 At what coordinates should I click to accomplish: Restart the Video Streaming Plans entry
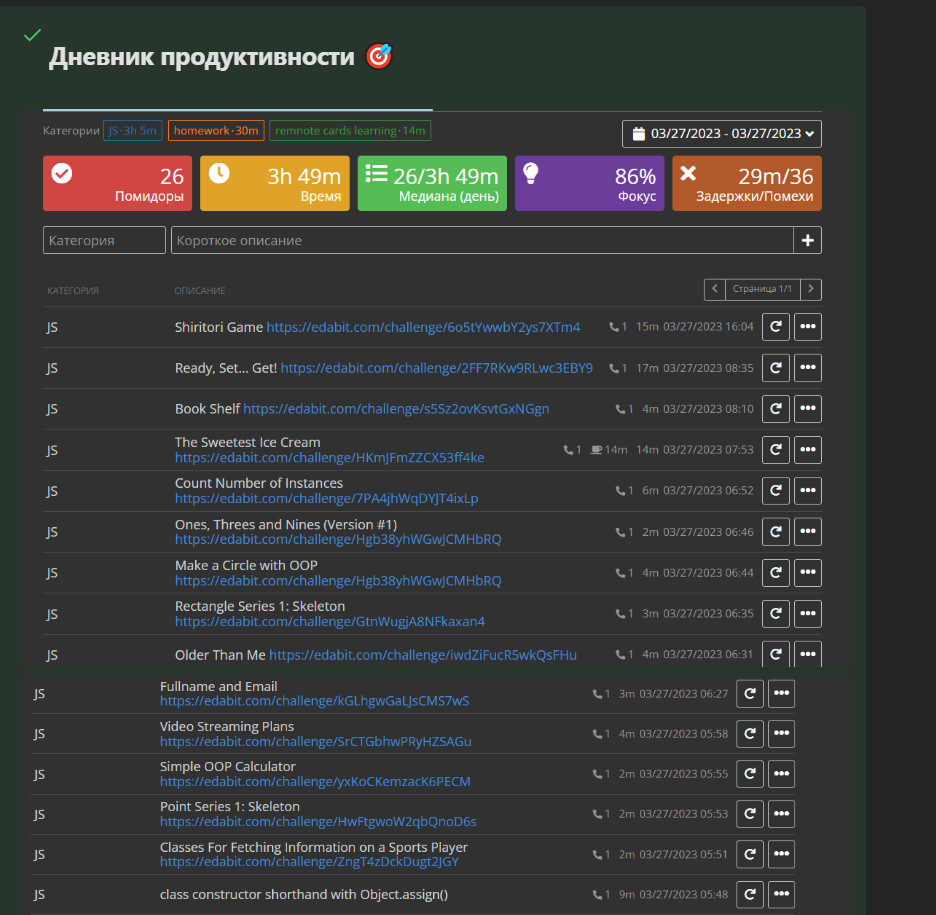coord(749,734)
